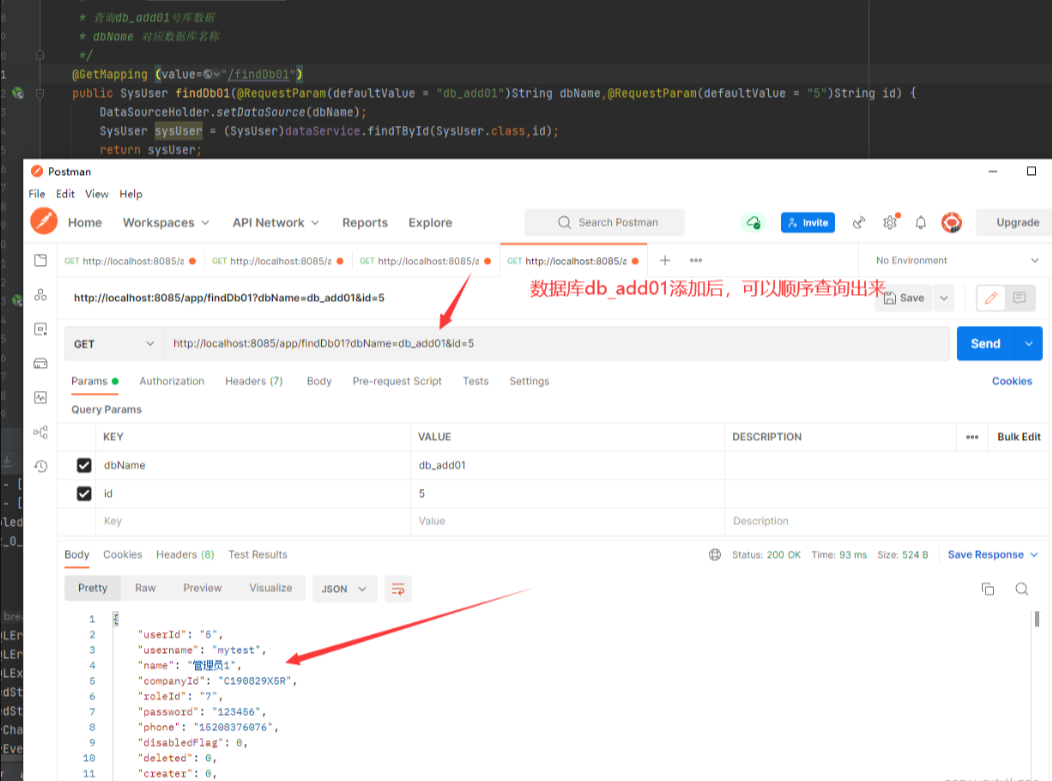
Task: Click the Send button
Action: point(986,344)
